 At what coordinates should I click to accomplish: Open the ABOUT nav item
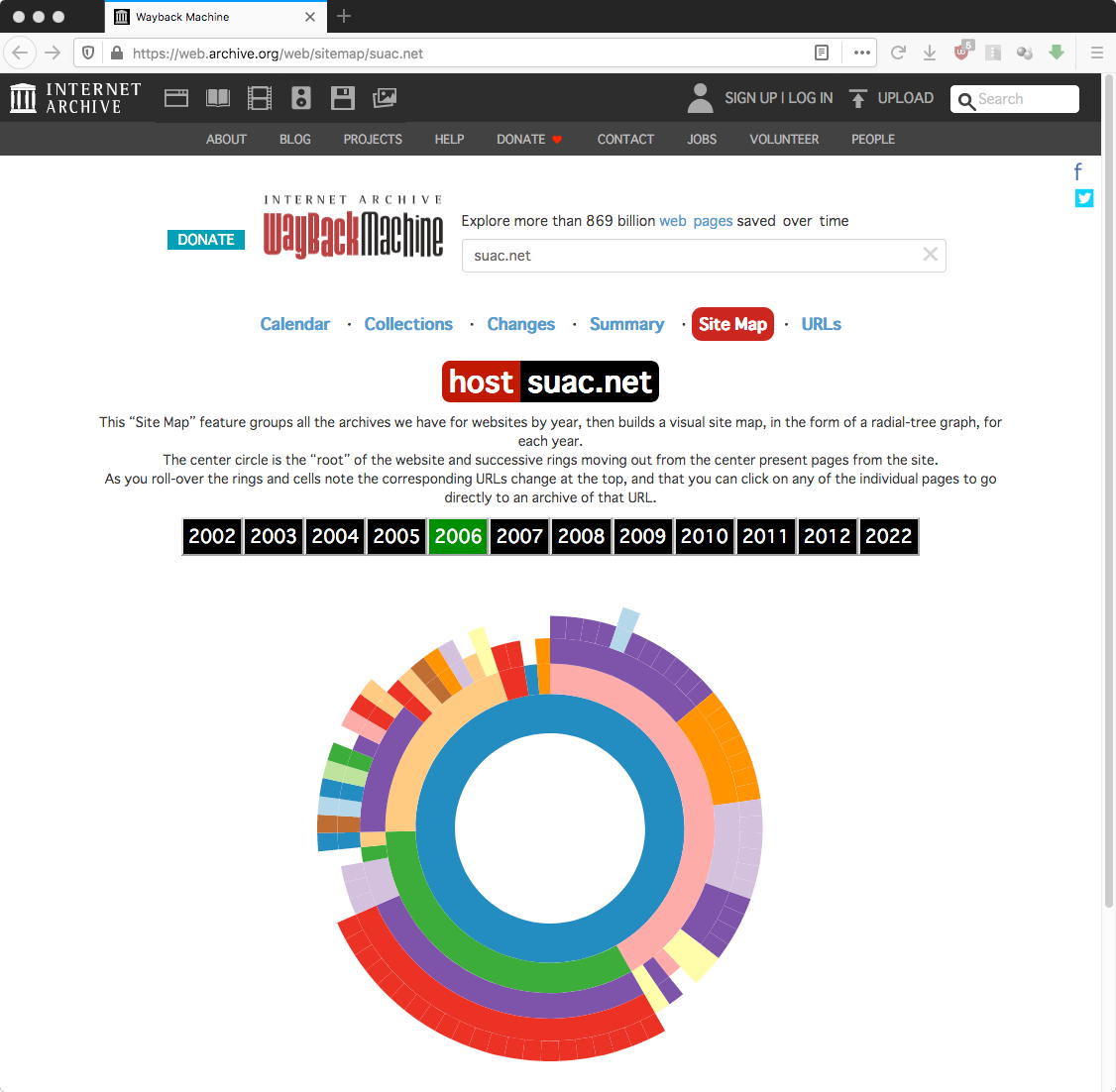226,140
